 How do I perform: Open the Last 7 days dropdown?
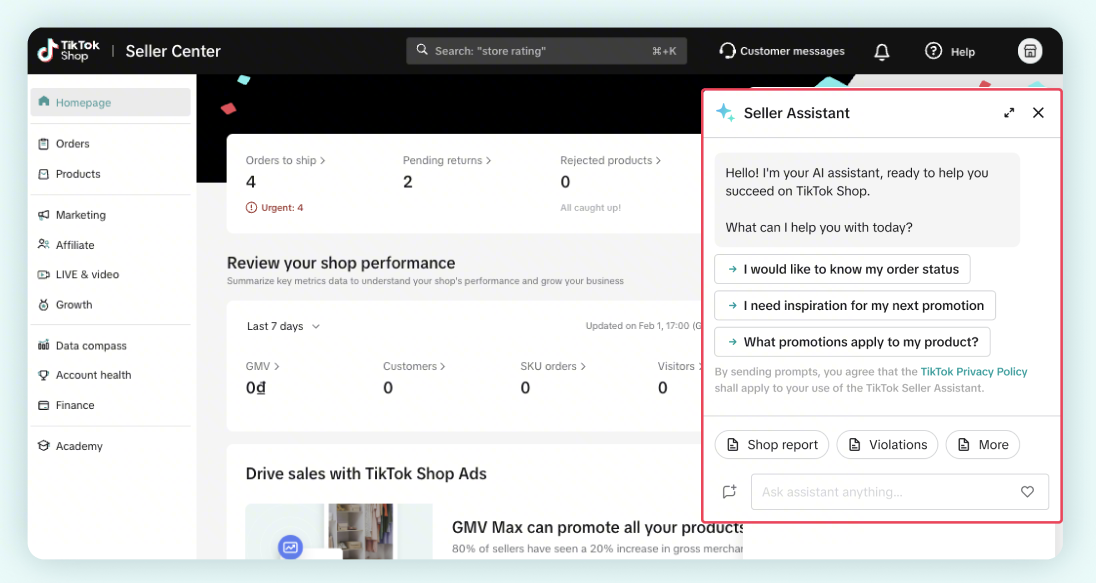[283, 326]
